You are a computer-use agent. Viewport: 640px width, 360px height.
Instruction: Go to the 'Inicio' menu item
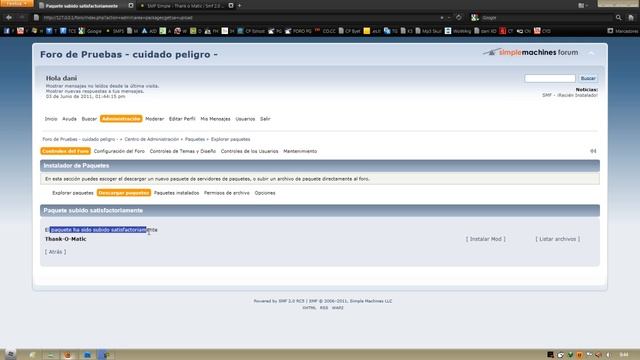[51, 119]
